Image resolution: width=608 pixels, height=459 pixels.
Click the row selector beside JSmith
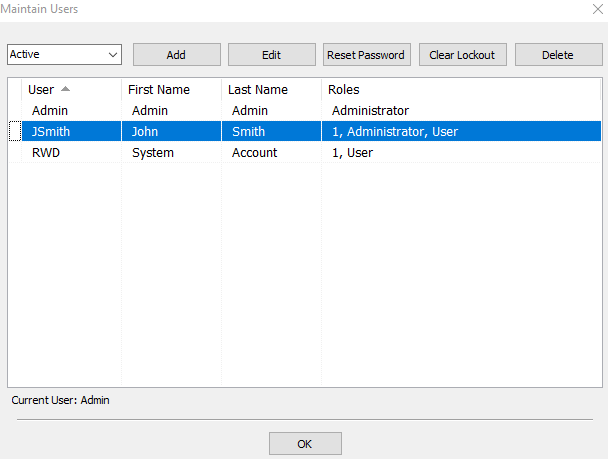point(15,131)
